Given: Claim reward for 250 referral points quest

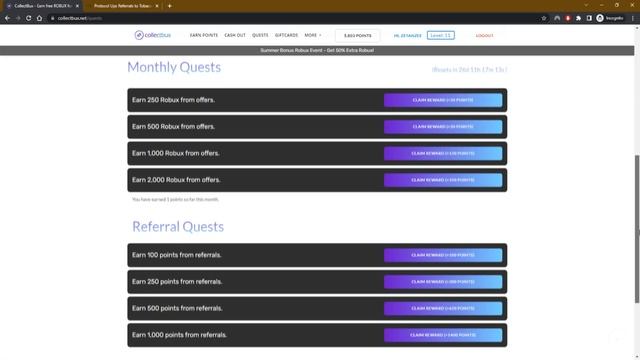Looking at the screenshot, I should (x=443, y=282).
